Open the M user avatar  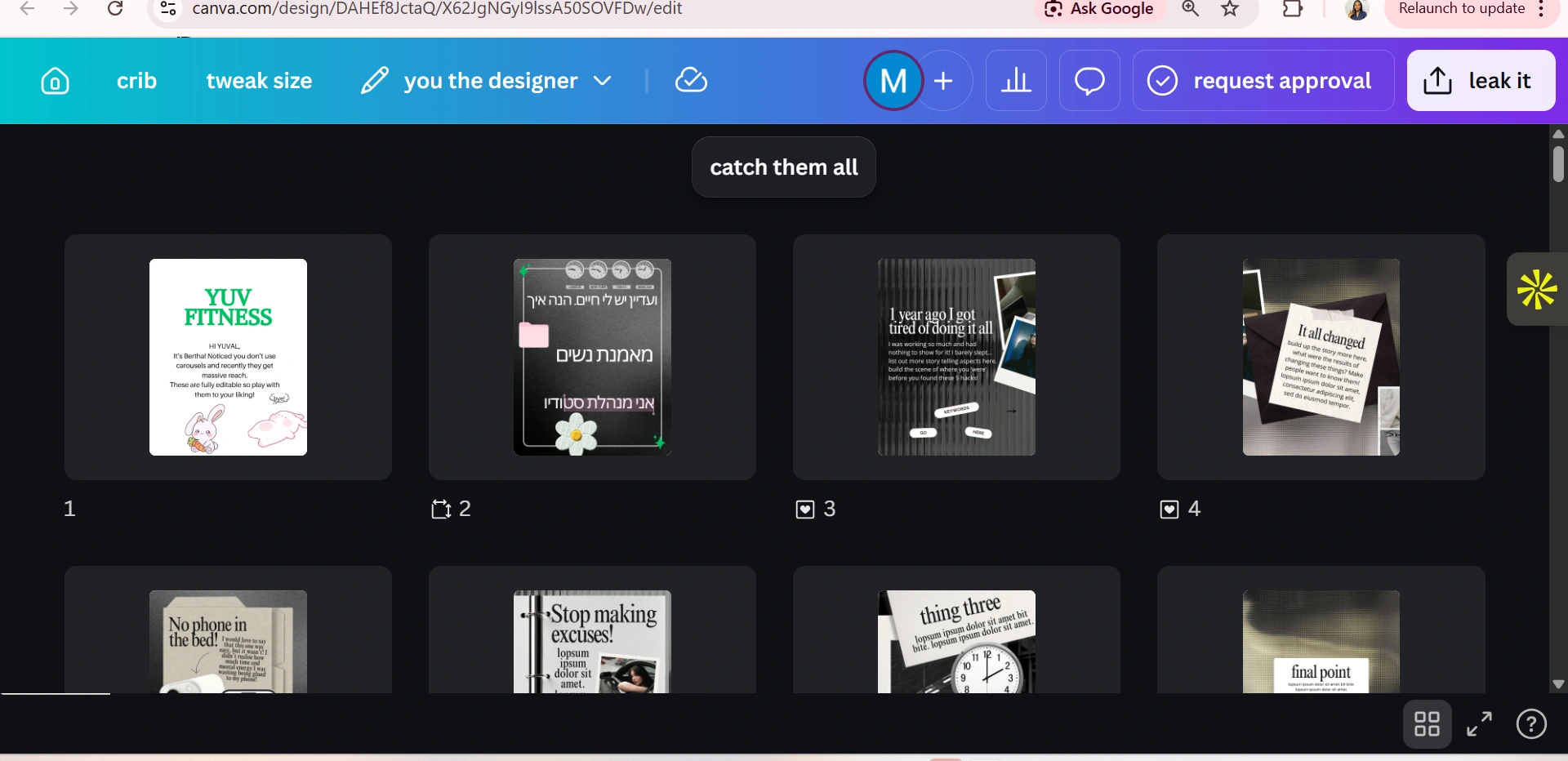coord(893,81)
